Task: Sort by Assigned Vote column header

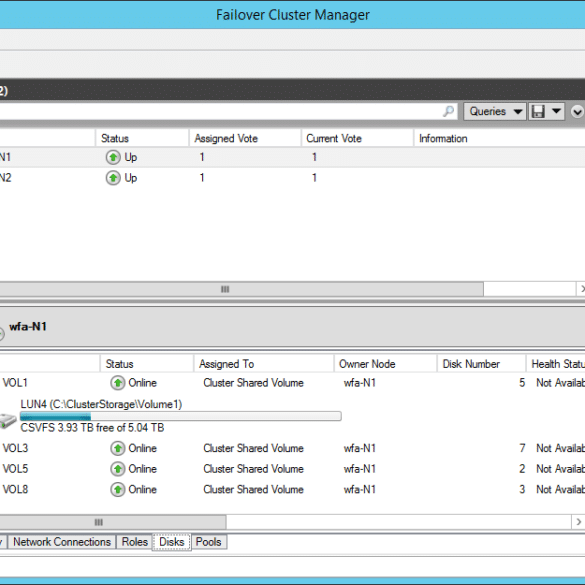Action: [x=245, y=138]
